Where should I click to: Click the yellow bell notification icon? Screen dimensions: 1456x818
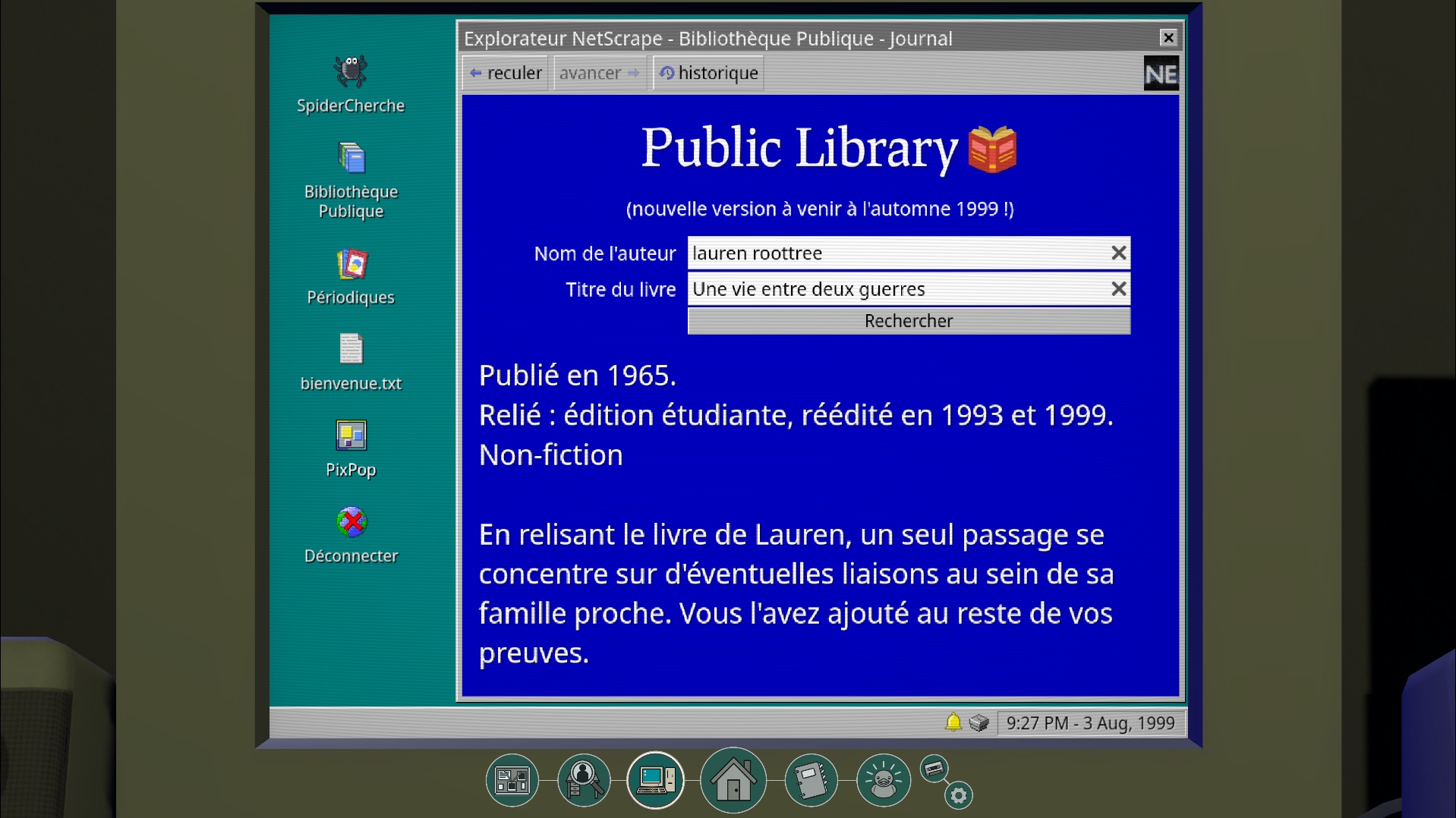coord(953,722)
